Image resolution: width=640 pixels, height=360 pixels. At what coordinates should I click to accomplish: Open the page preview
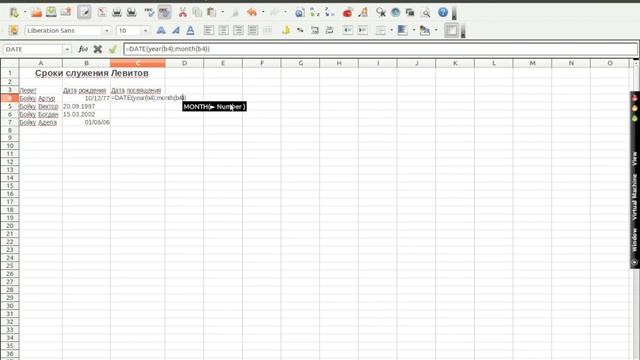click(x=131, y=13)
